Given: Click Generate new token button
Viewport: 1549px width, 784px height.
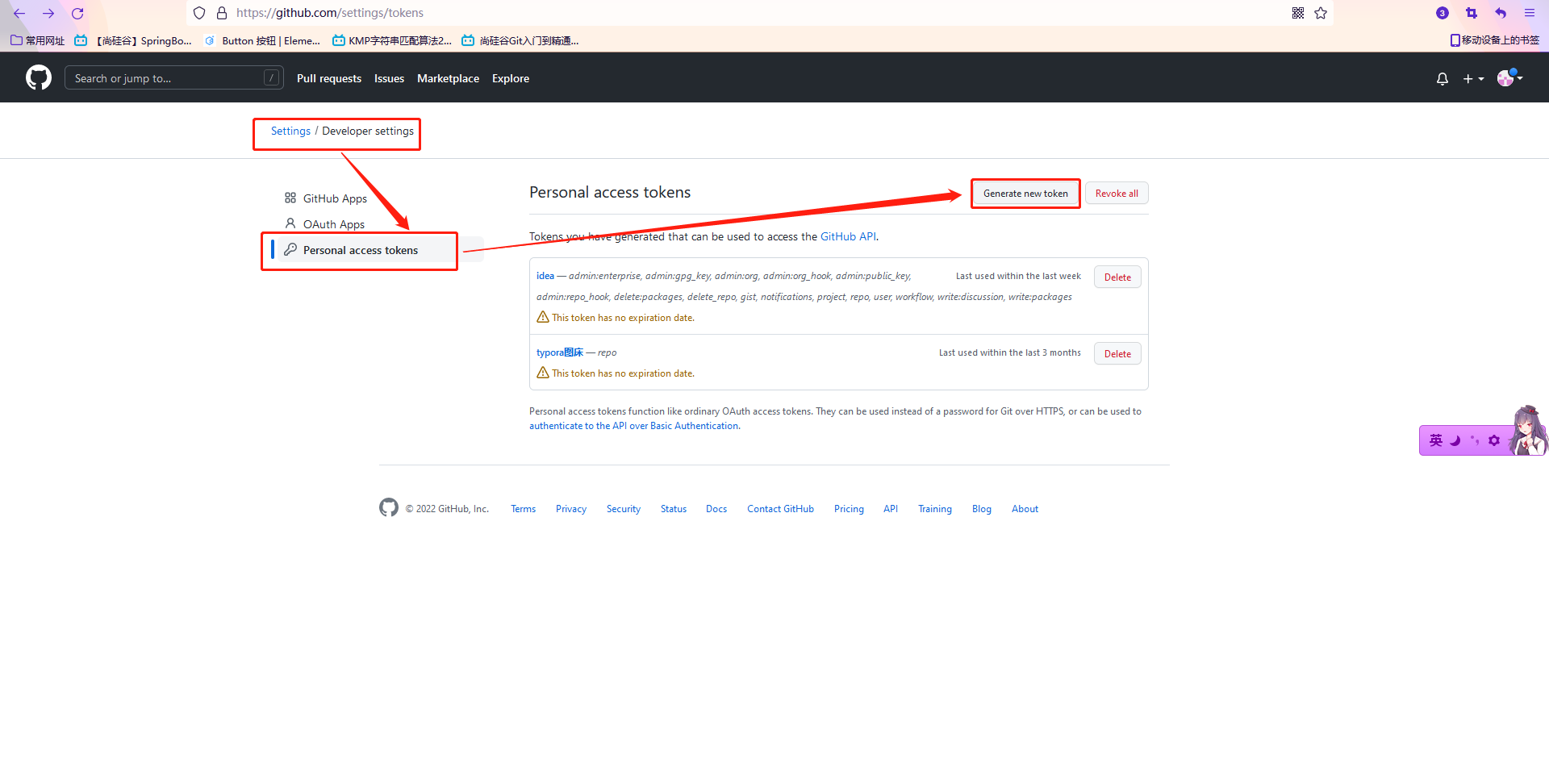Looking at the screenshot, I should [1025, 194].
